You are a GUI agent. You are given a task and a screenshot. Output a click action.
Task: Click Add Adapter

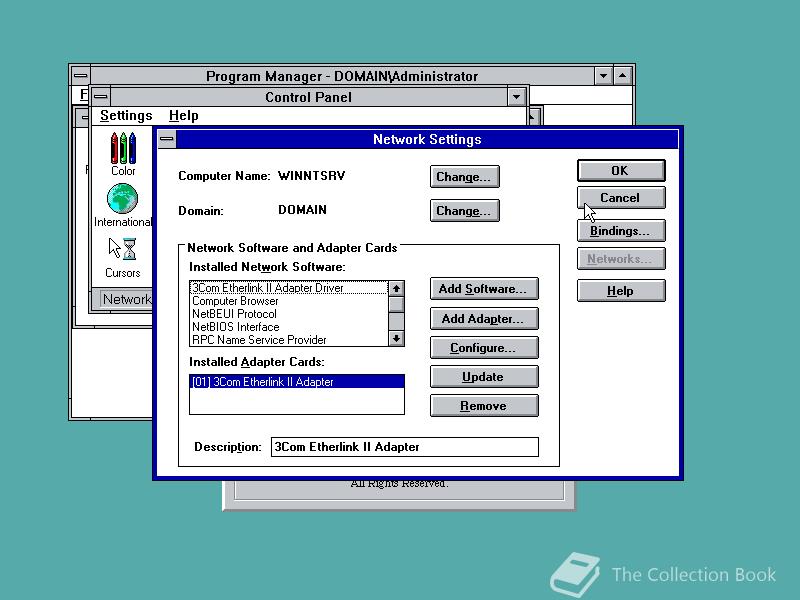484,318
